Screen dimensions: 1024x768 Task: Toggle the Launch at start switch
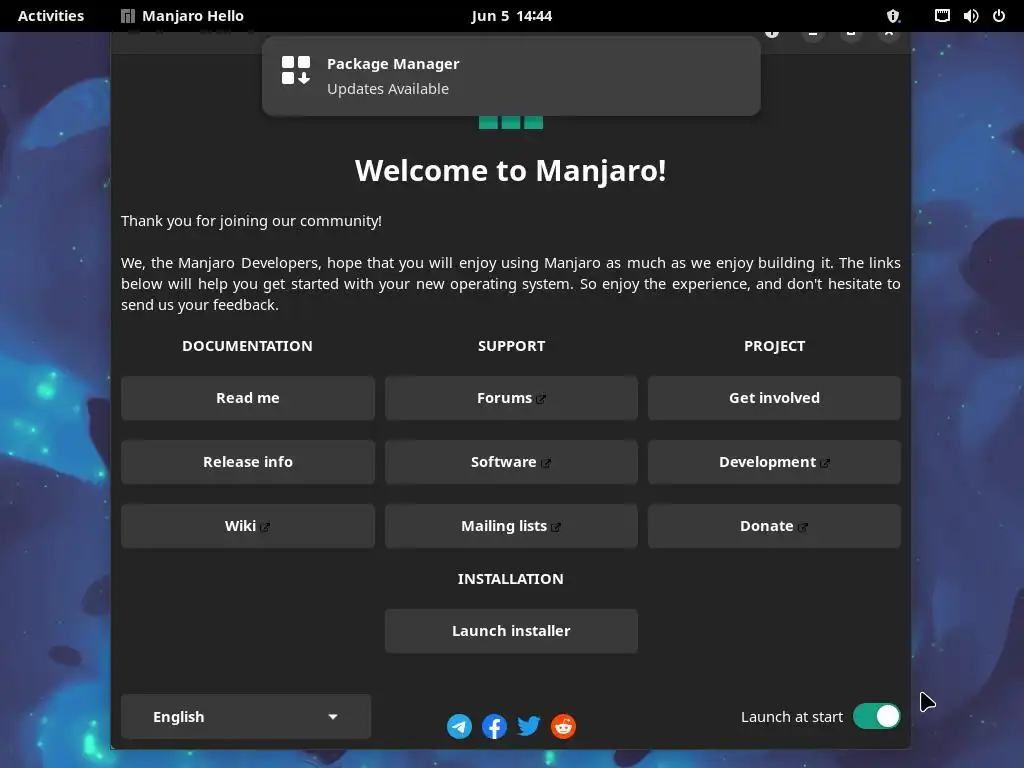(x=876, y=716)
